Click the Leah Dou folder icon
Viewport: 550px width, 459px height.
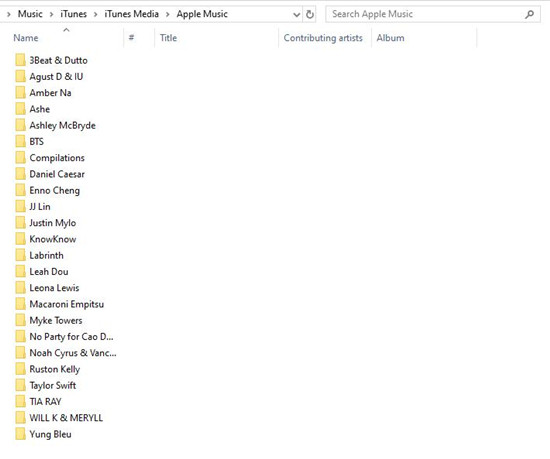point(20,271)
